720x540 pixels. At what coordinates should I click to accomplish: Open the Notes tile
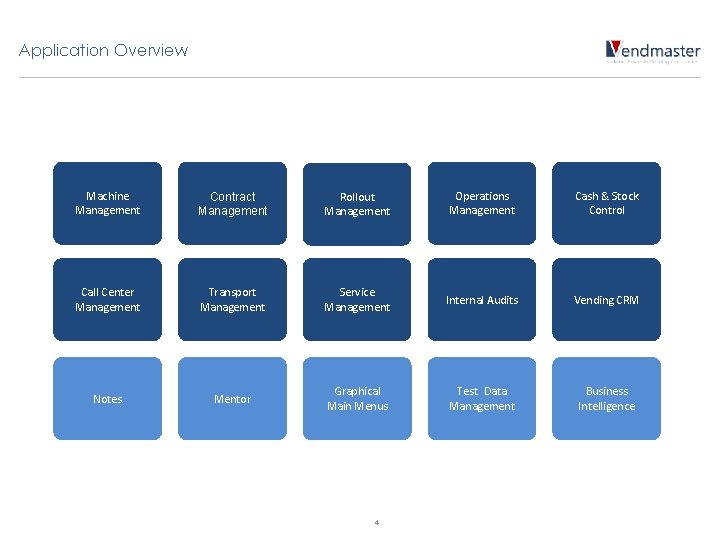[107, 399]
